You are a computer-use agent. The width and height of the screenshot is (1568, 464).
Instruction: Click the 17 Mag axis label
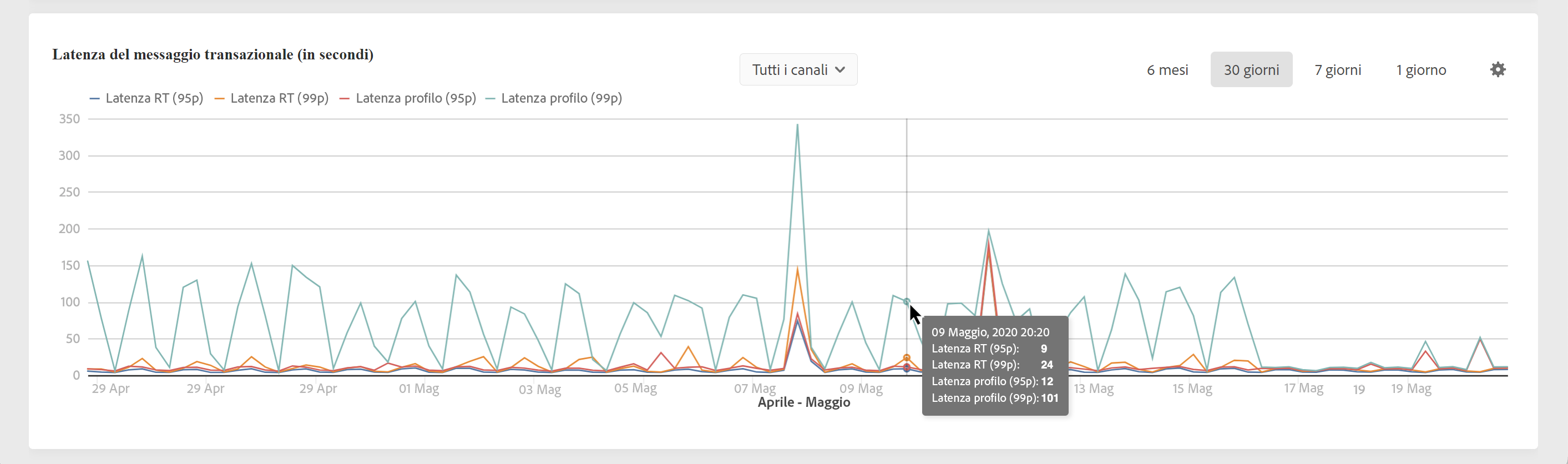1303,389
